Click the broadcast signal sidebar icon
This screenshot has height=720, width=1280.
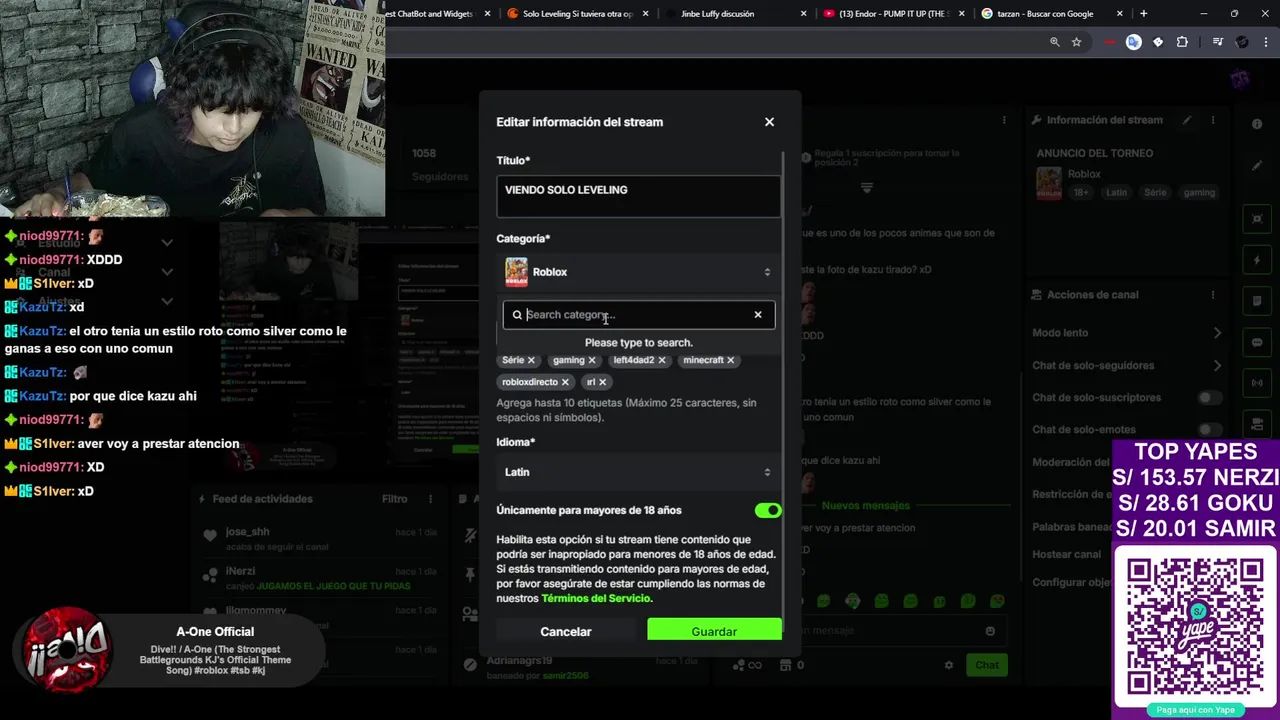click(x=1257, y=383)
